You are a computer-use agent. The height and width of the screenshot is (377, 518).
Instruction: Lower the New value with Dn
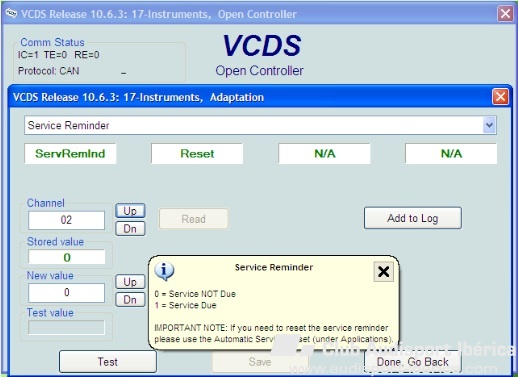pos(130,299)
